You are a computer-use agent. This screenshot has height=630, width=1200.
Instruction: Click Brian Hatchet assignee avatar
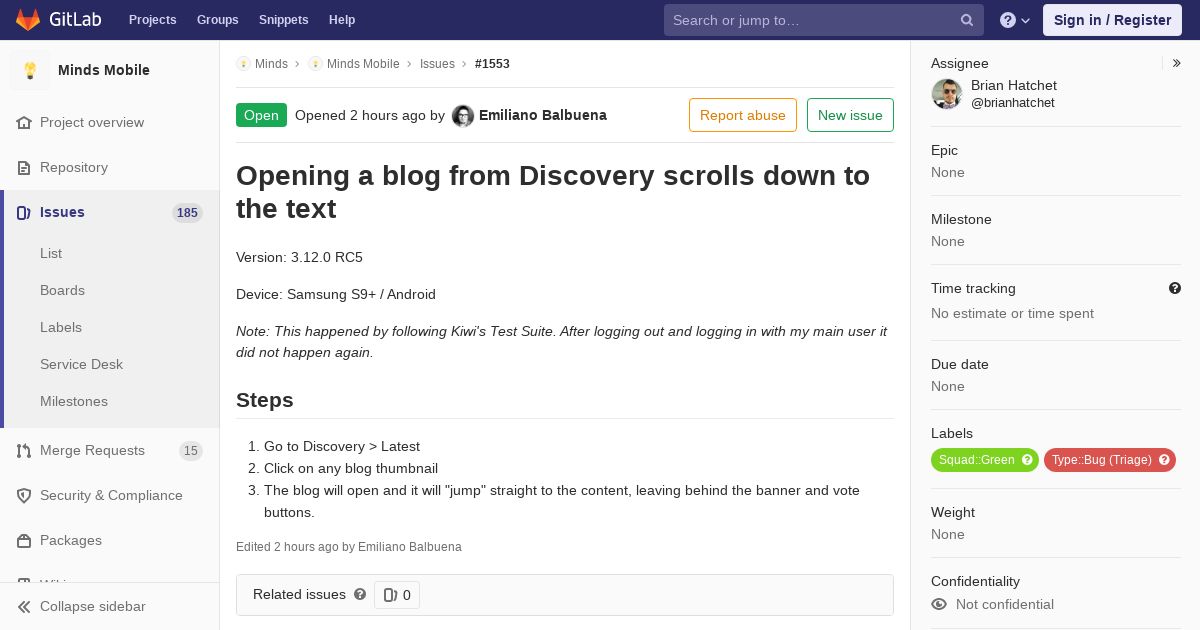tap(947, 94)
